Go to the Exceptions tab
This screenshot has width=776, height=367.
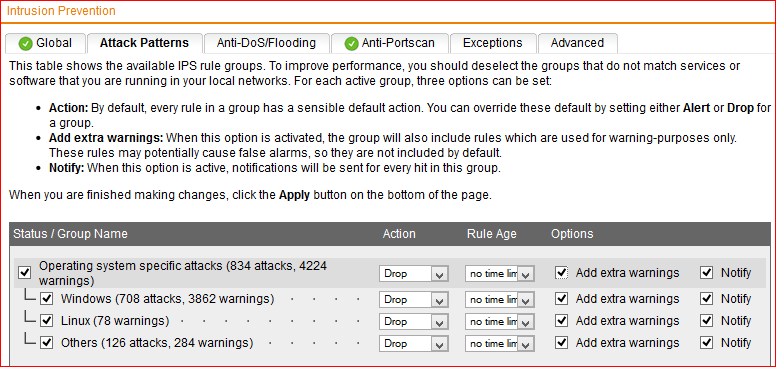click(492, 44)
